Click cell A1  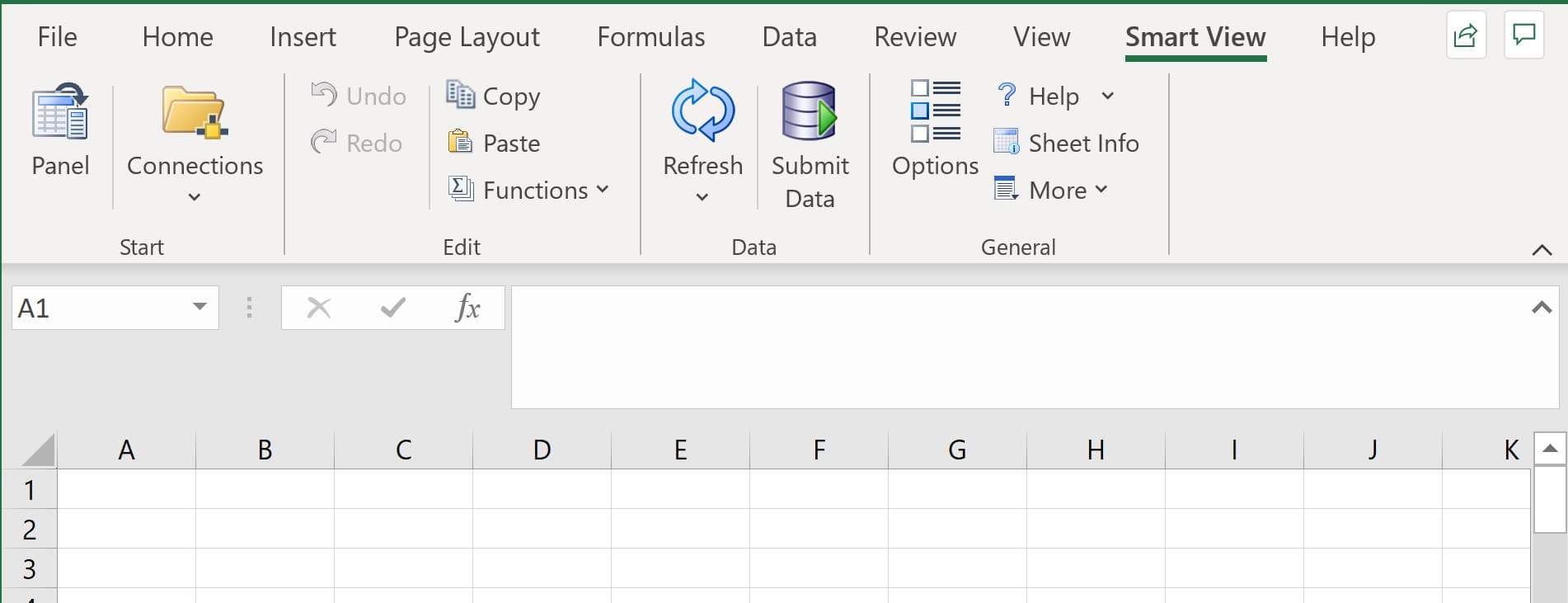[x=126, y=489]
